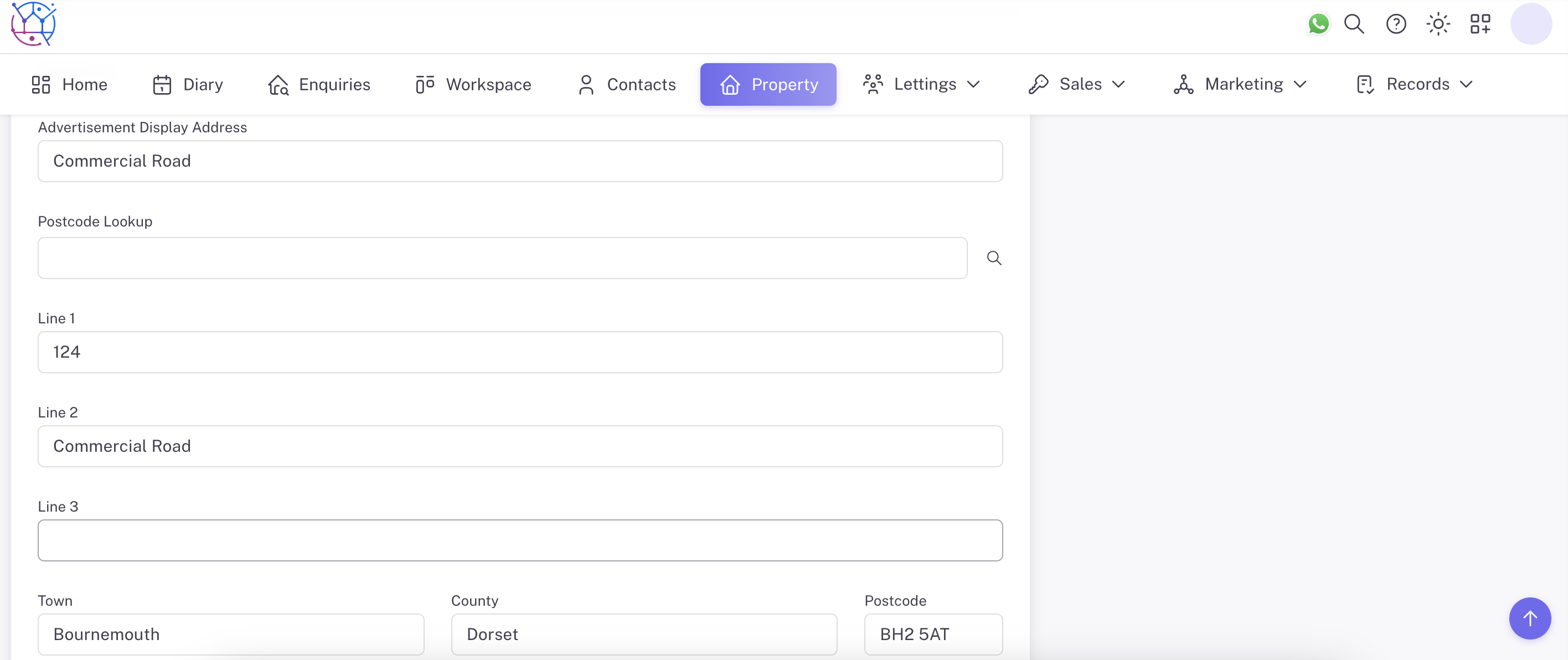Image resolution: width=1568 pixels, height=660 pixels.
Task: Run postcode lookup search icon
Action: 994,258
